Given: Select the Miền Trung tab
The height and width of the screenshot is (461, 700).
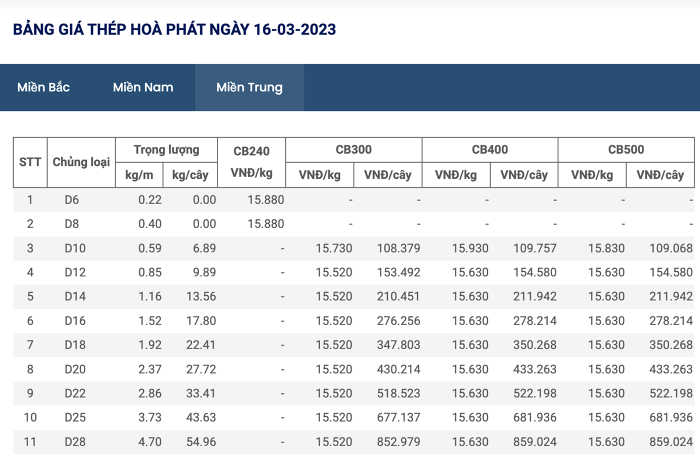Looking at the screenshot, I should (x=249, y=87).
